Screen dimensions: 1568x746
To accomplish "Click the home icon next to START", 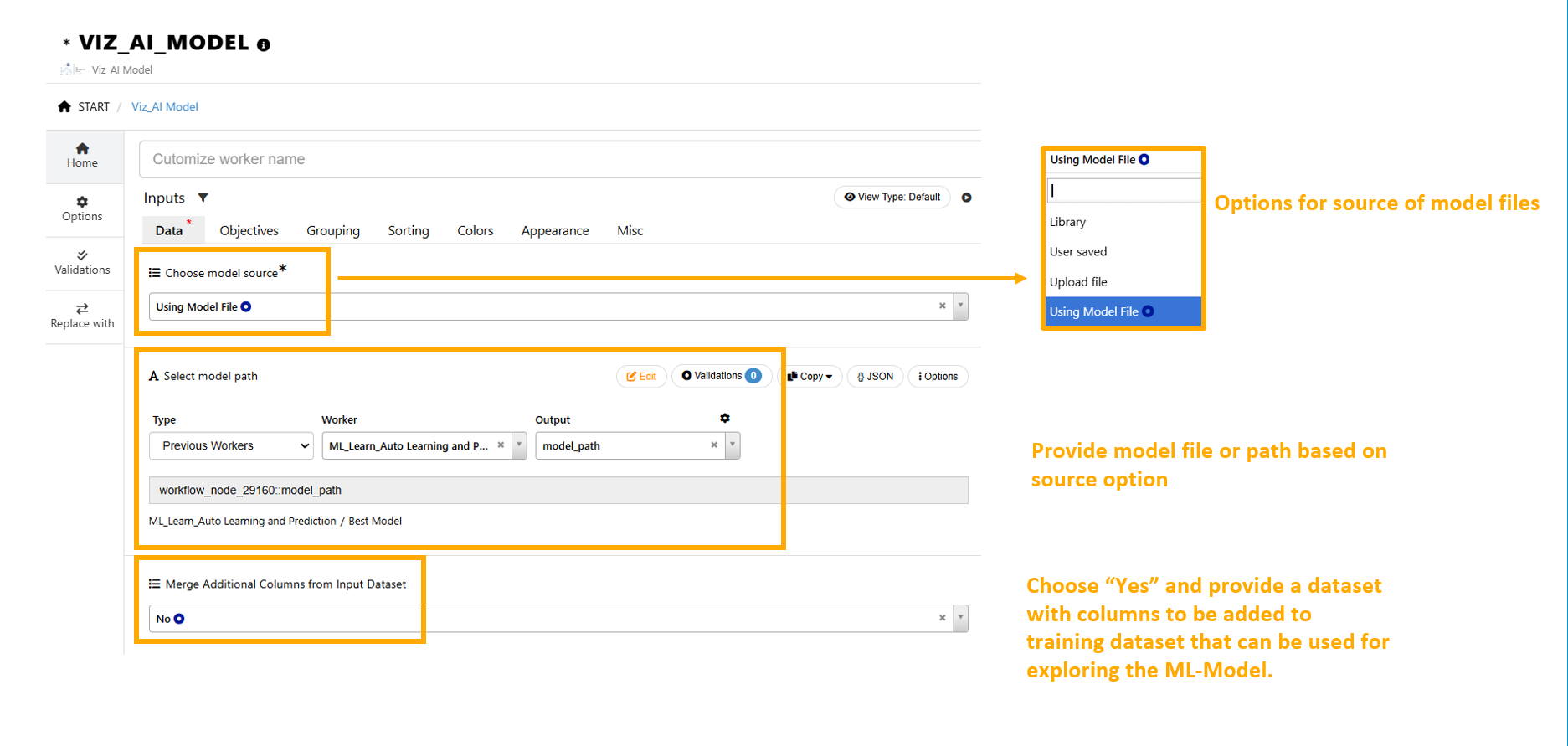I will (x=64, y=106).
